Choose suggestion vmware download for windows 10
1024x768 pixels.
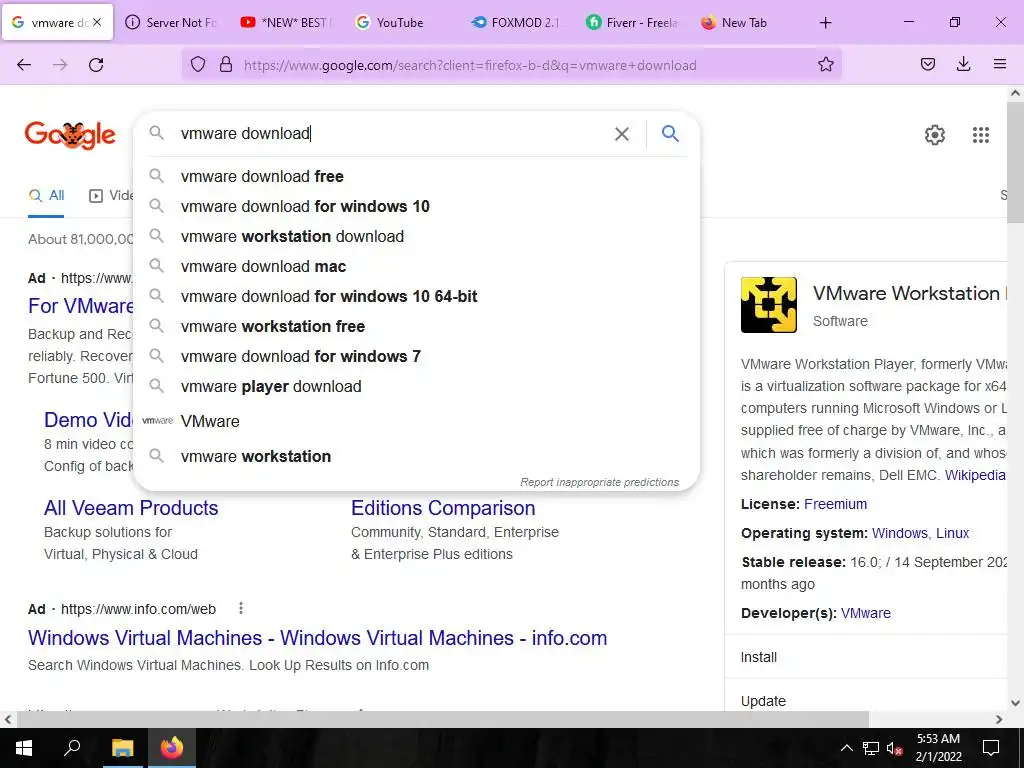[416, 206]
